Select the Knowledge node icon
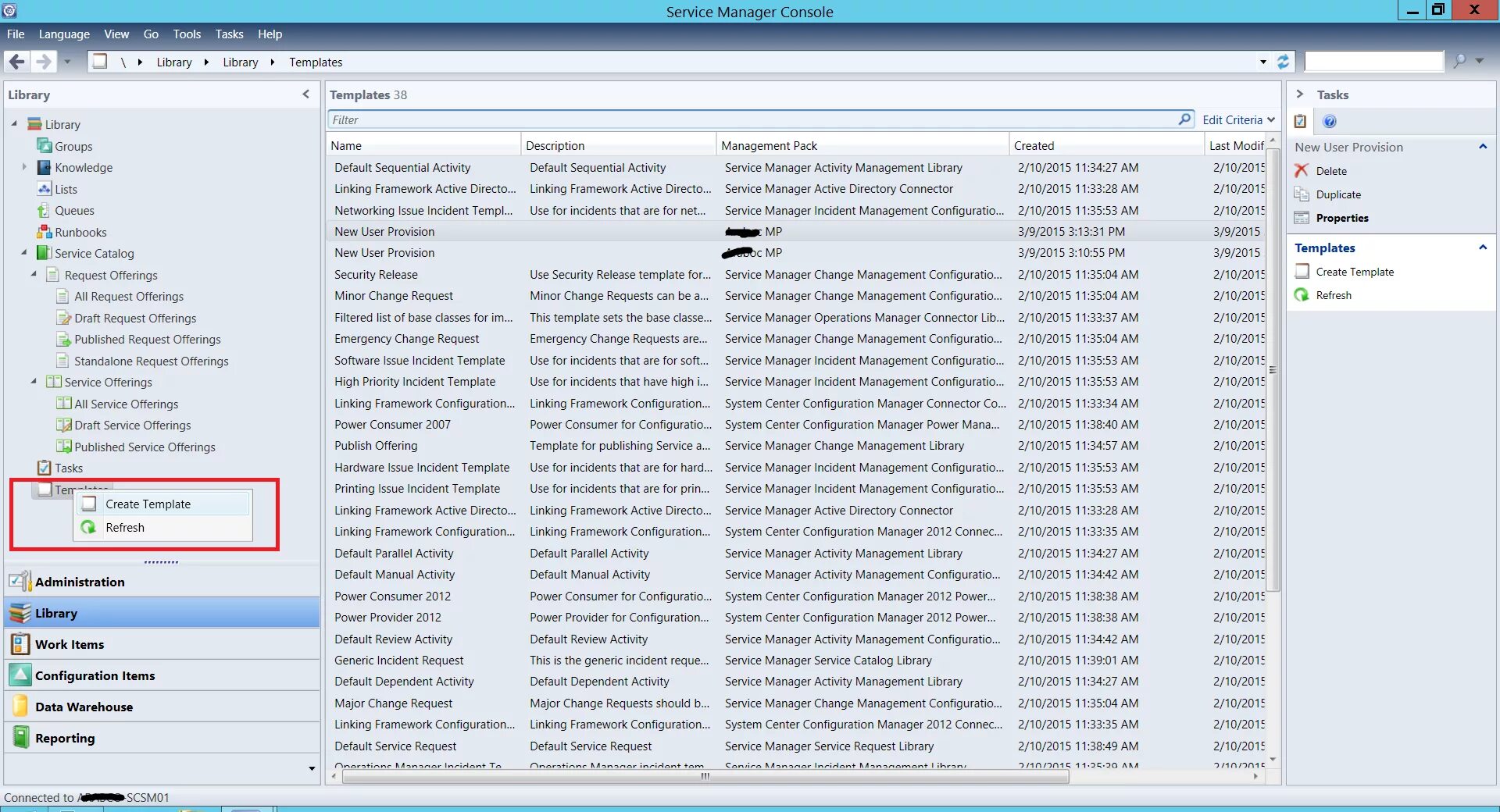Screen dimensions: 1500x812 coord(45,167)
